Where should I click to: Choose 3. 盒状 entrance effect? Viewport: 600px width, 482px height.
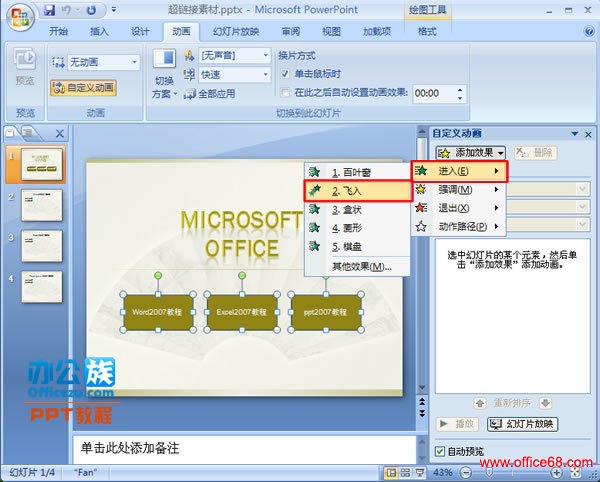click(357, 209)
